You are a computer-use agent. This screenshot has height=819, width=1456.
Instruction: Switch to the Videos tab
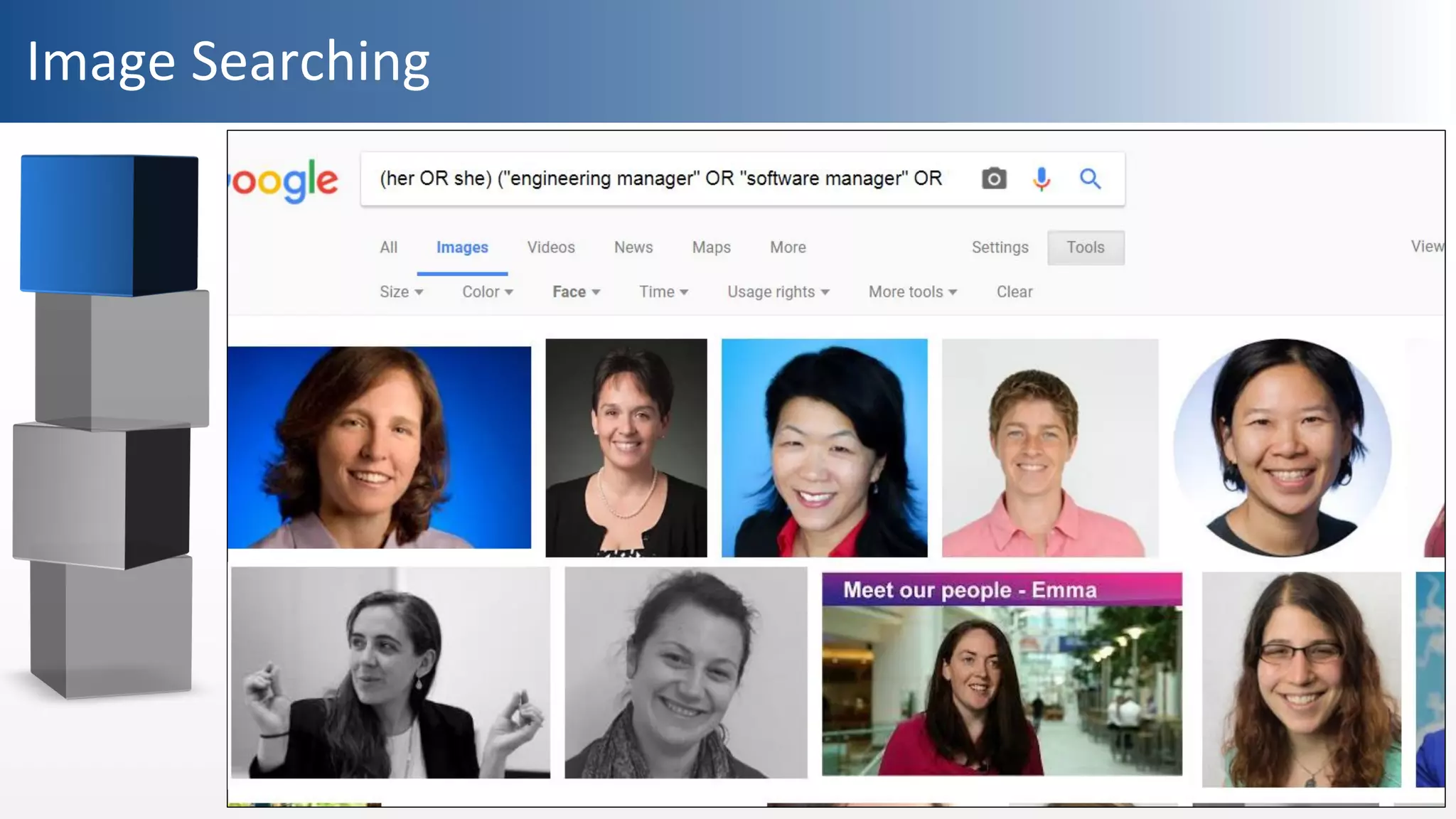point(551,247)
